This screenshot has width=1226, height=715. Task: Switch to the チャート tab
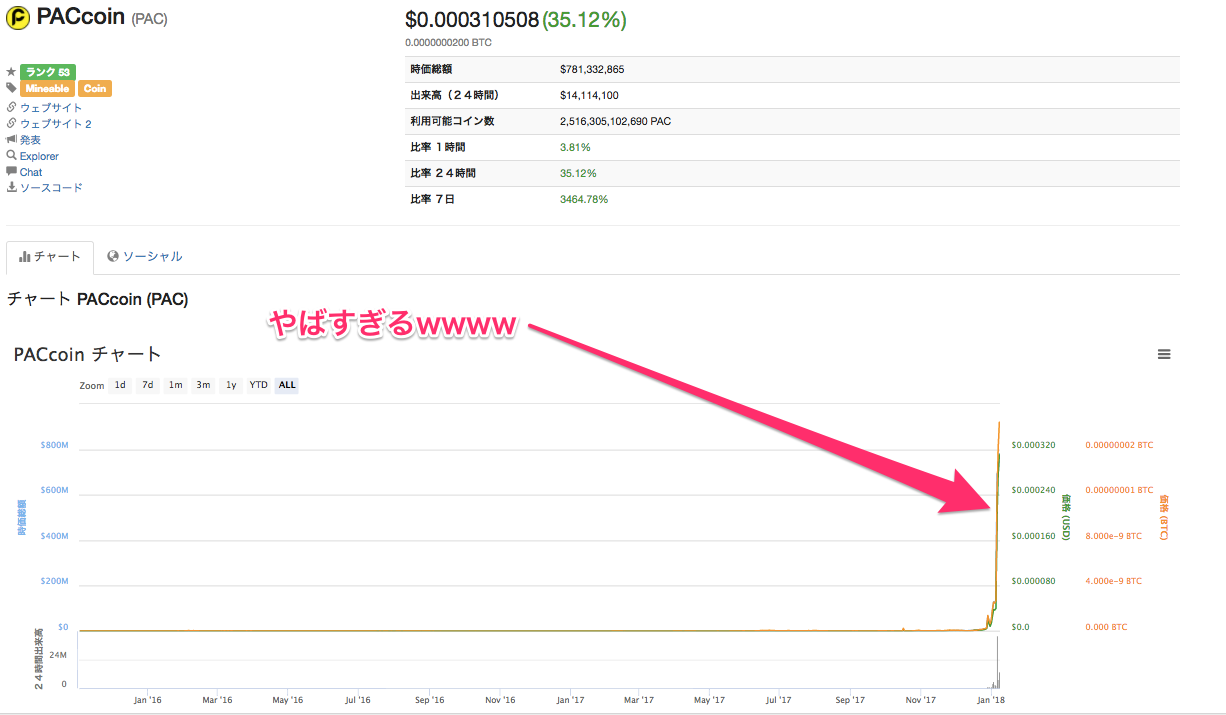50,257
